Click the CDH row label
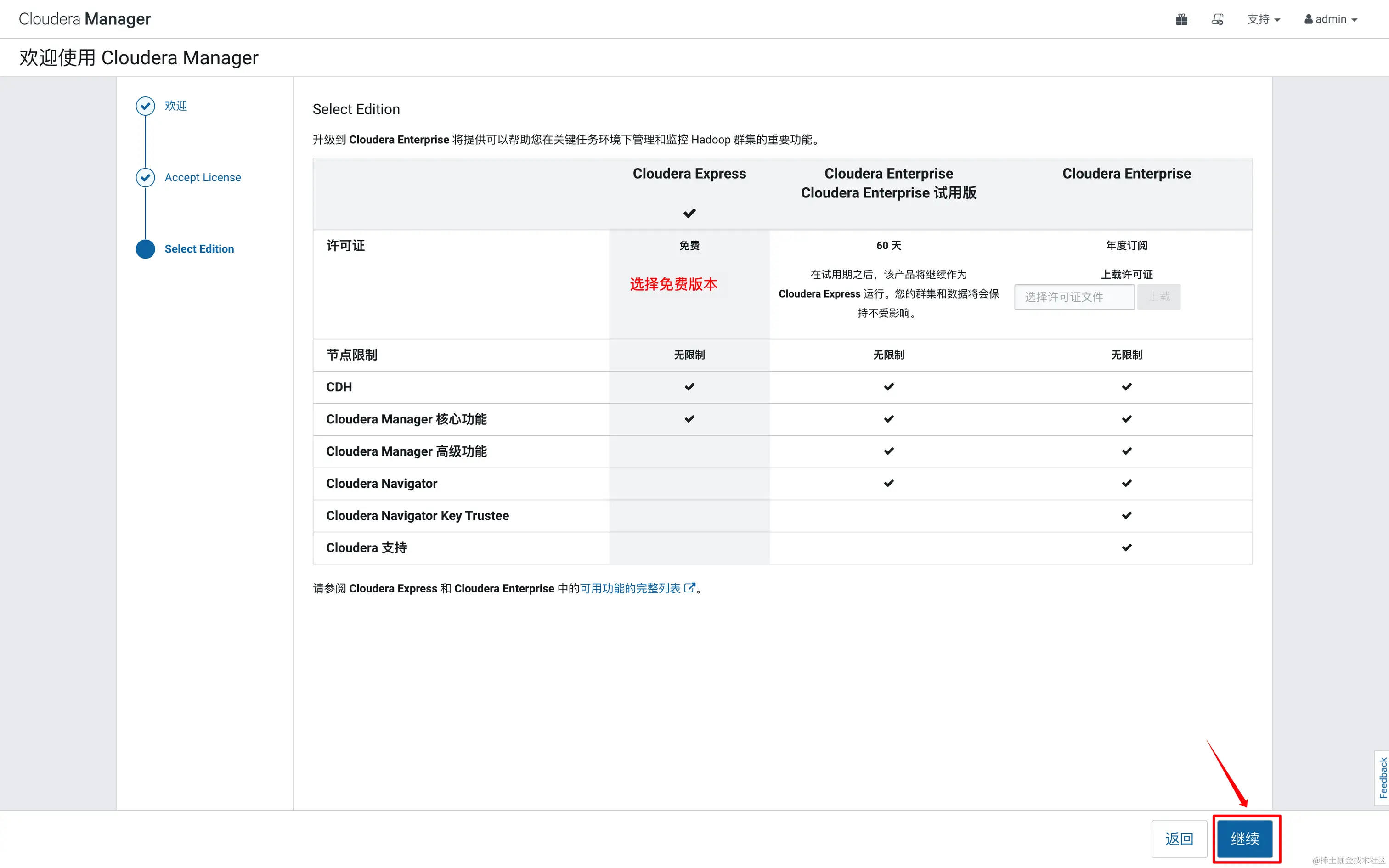This screenshot has height=868, width=1389. pos(339,387)
